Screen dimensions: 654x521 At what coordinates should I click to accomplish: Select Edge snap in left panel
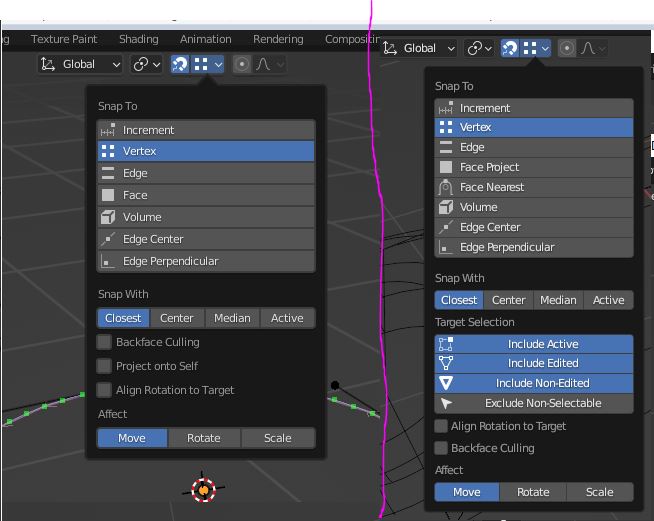click(206, 173)
